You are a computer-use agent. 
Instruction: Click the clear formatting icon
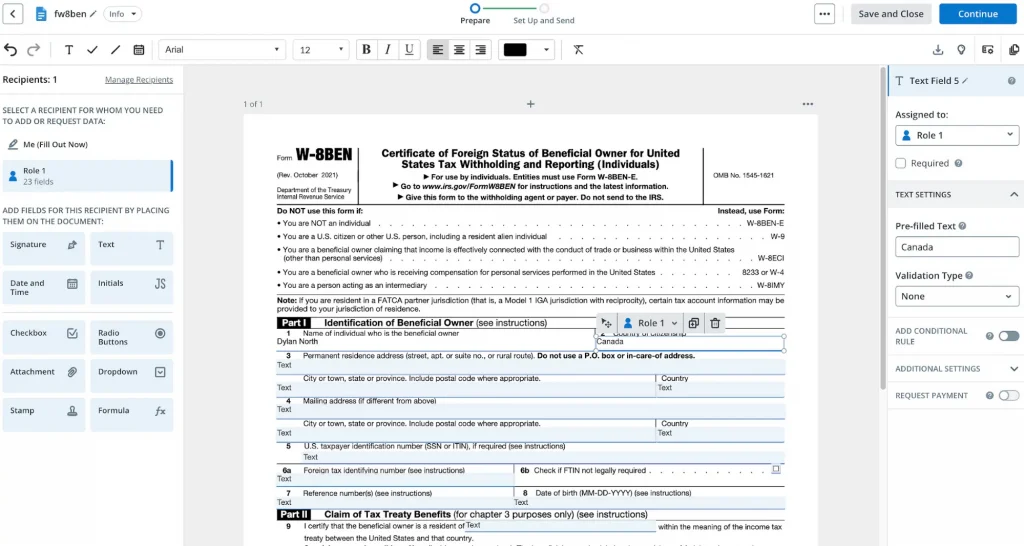point(578,50)
